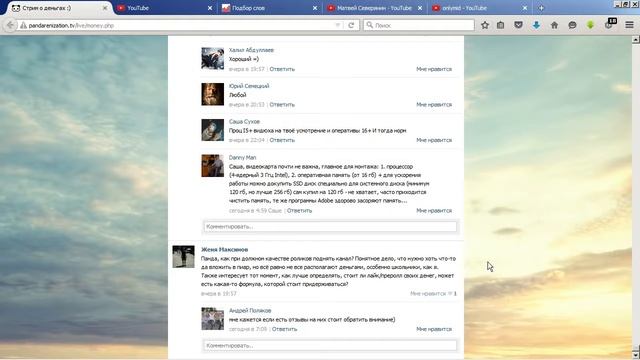Close the first YouTube tab
The width and height of the screenshot is (640, 360).
(x=210, y=8)
